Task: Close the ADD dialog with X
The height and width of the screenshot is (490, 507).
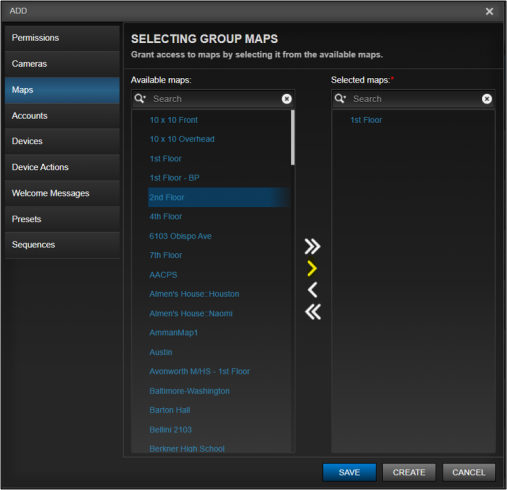Action: 489,11
